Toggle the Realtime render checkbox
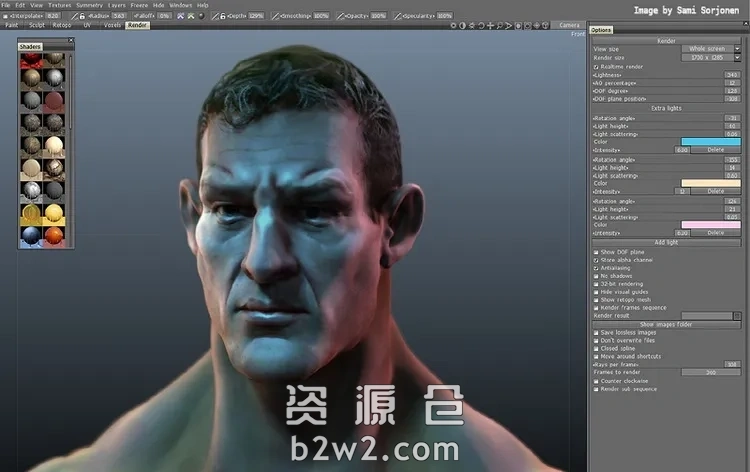 pos(597,66)
